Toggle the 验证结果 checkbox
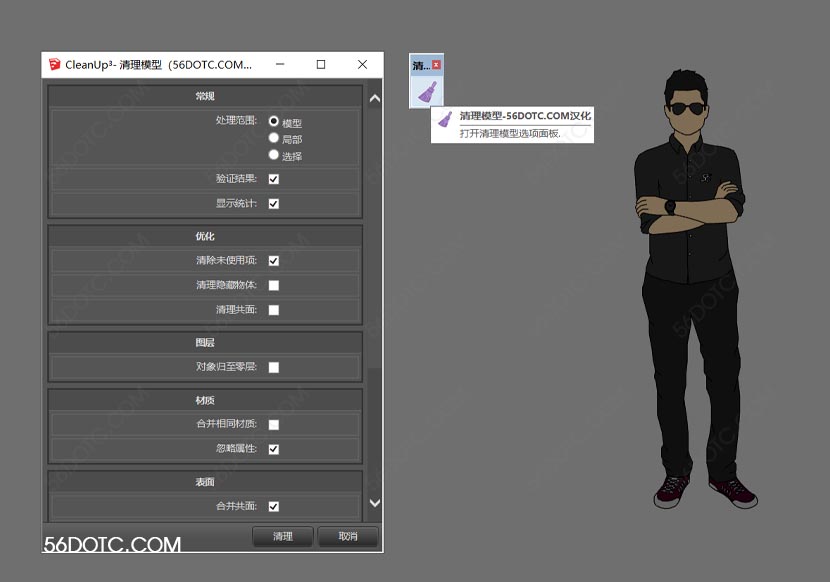 point(274,179)
